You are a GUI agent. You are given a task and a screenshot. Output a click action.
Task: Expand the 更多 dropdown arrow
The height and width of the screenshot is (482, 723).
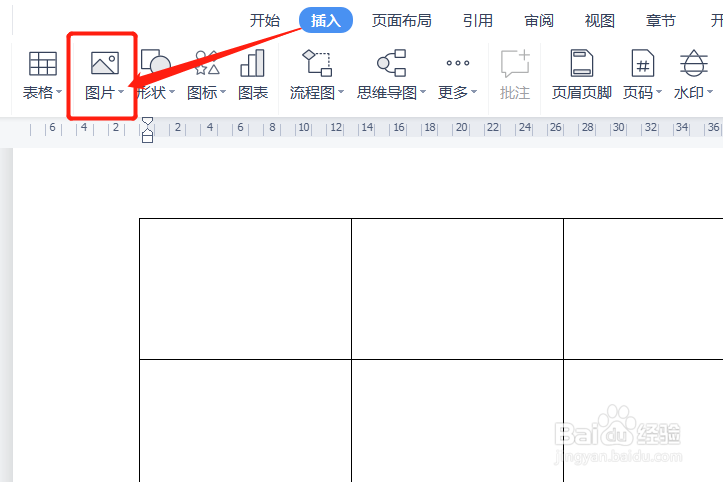click(474, 92)
